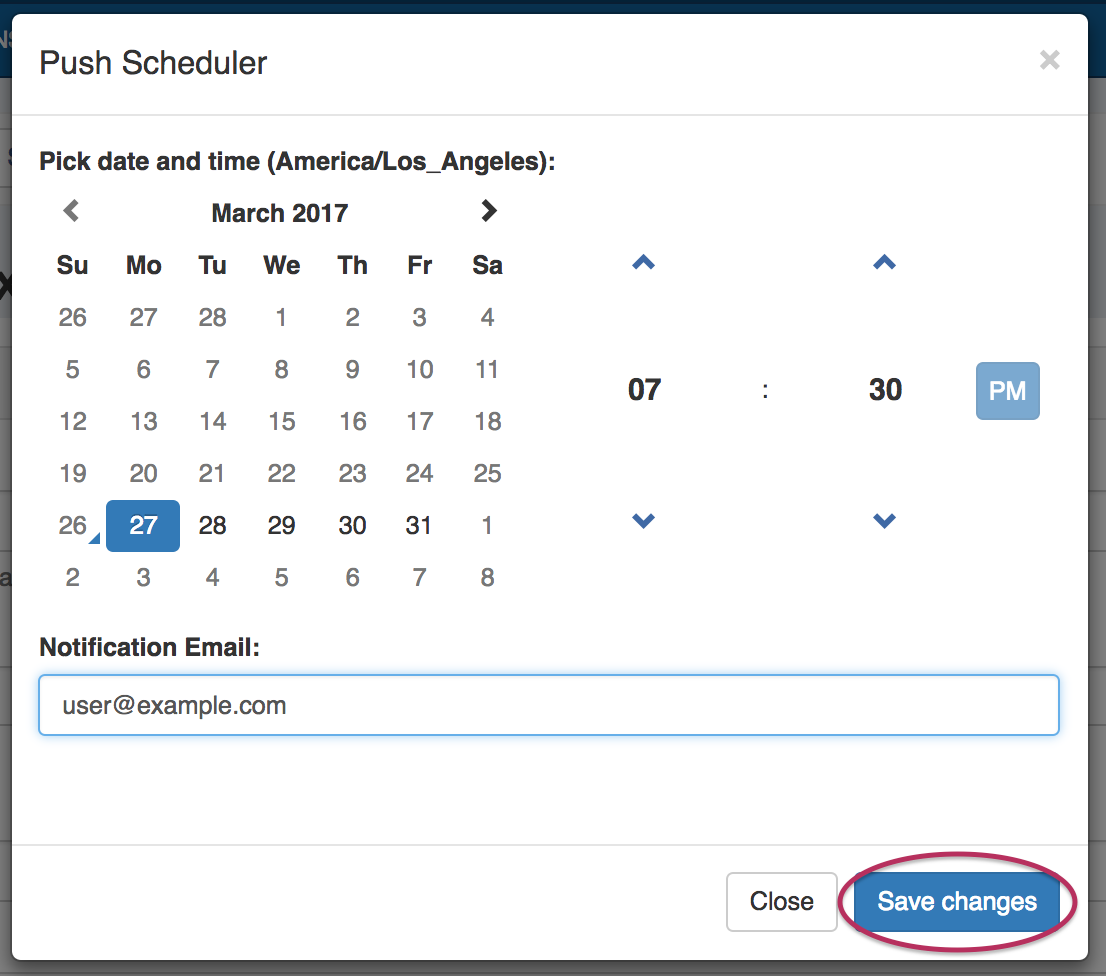Click Save changes button
Viewport: 1106px width, 976px height.
957,902
